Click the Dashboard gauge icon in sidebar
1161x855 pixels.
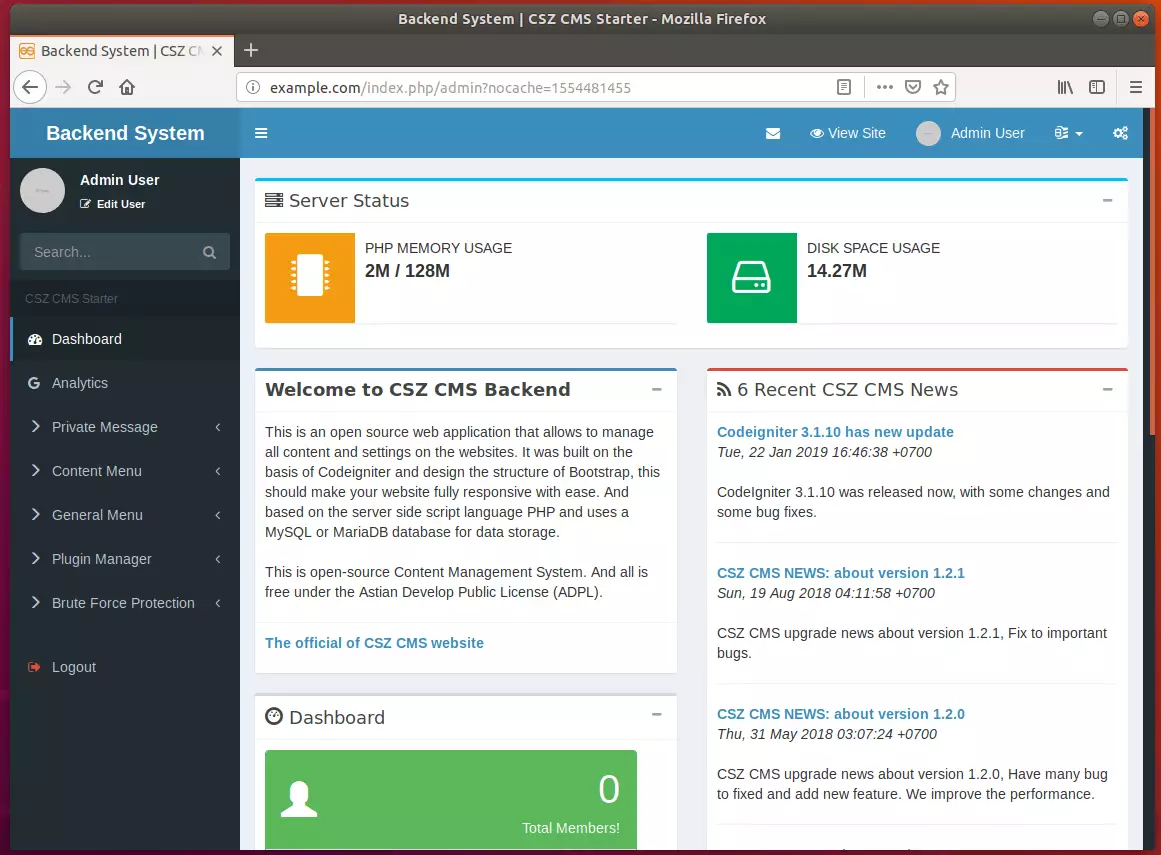point(35,340)
